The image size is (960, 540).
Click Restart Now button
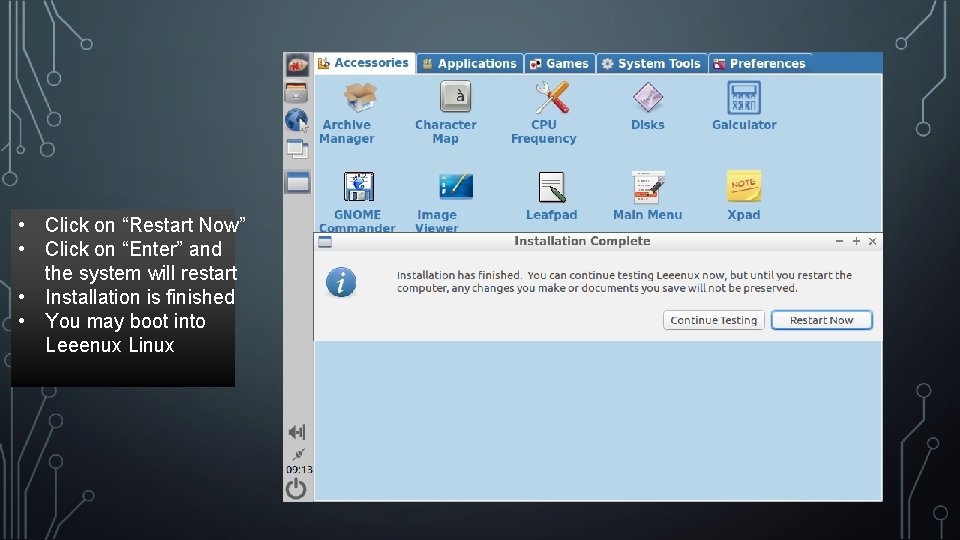pyautogui.click(x=822, y=320)
